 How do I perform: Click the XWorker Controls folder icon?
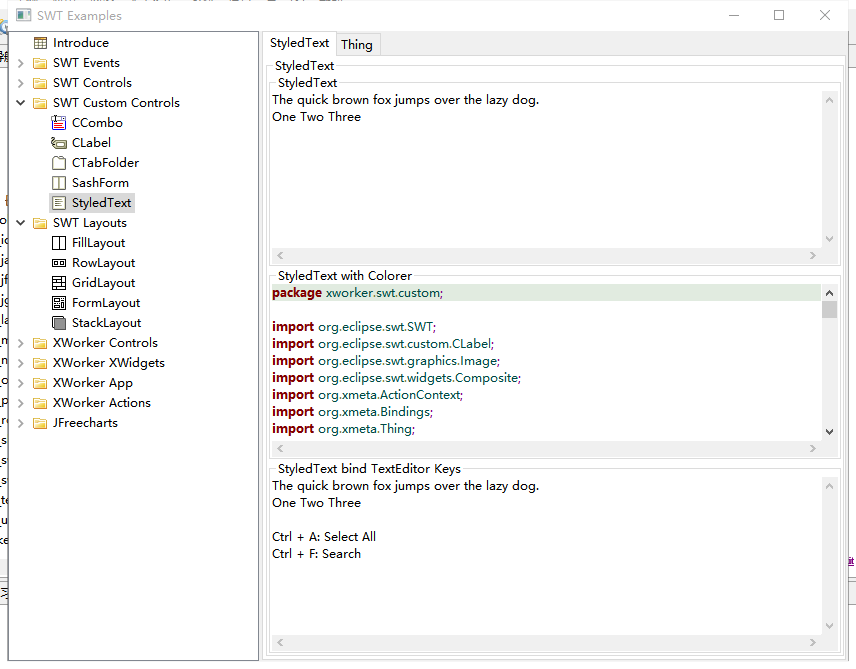click(x=40, y=344)
